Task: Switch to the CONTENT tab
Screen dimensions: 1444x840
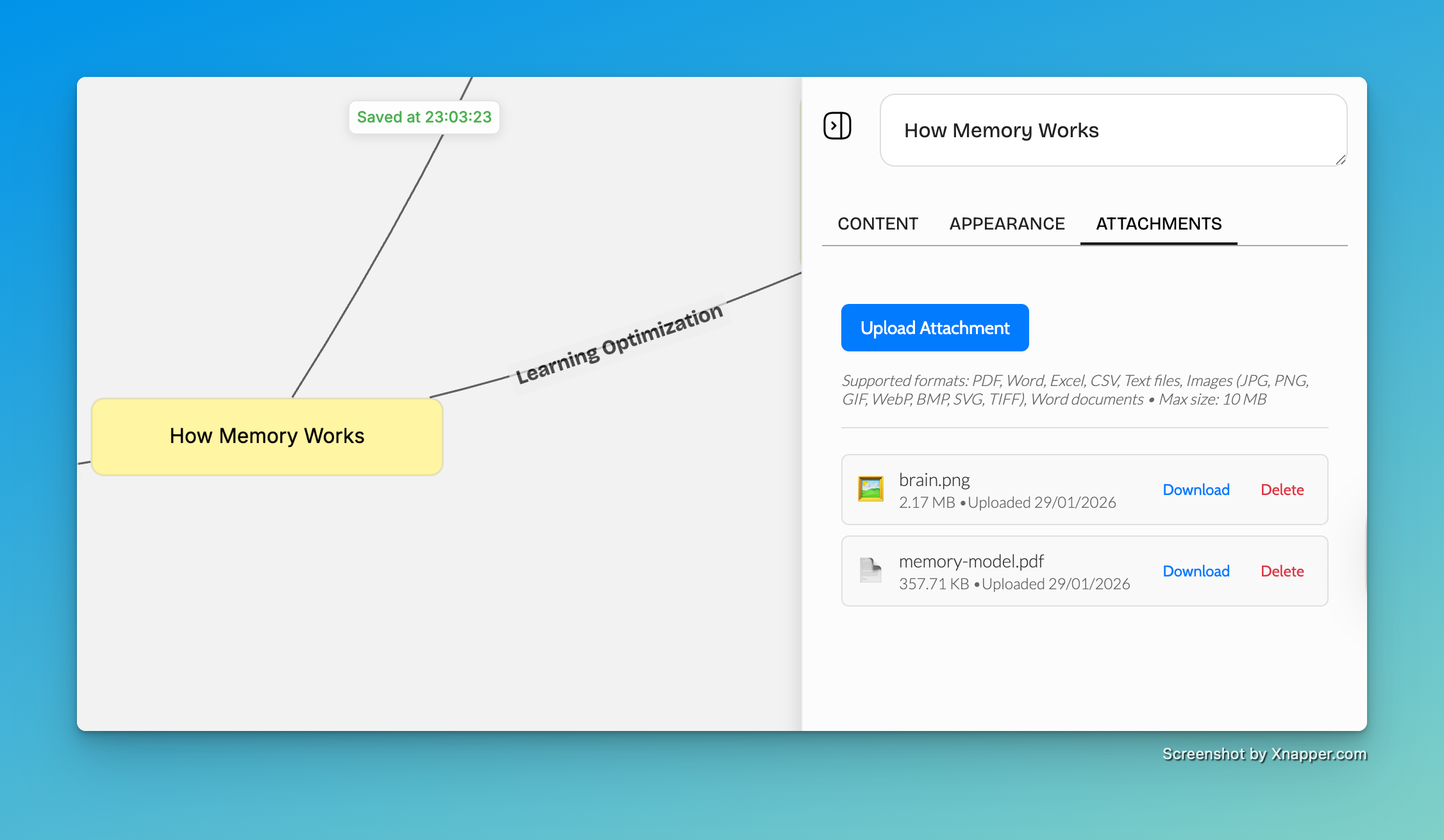Action: (877, 223)
